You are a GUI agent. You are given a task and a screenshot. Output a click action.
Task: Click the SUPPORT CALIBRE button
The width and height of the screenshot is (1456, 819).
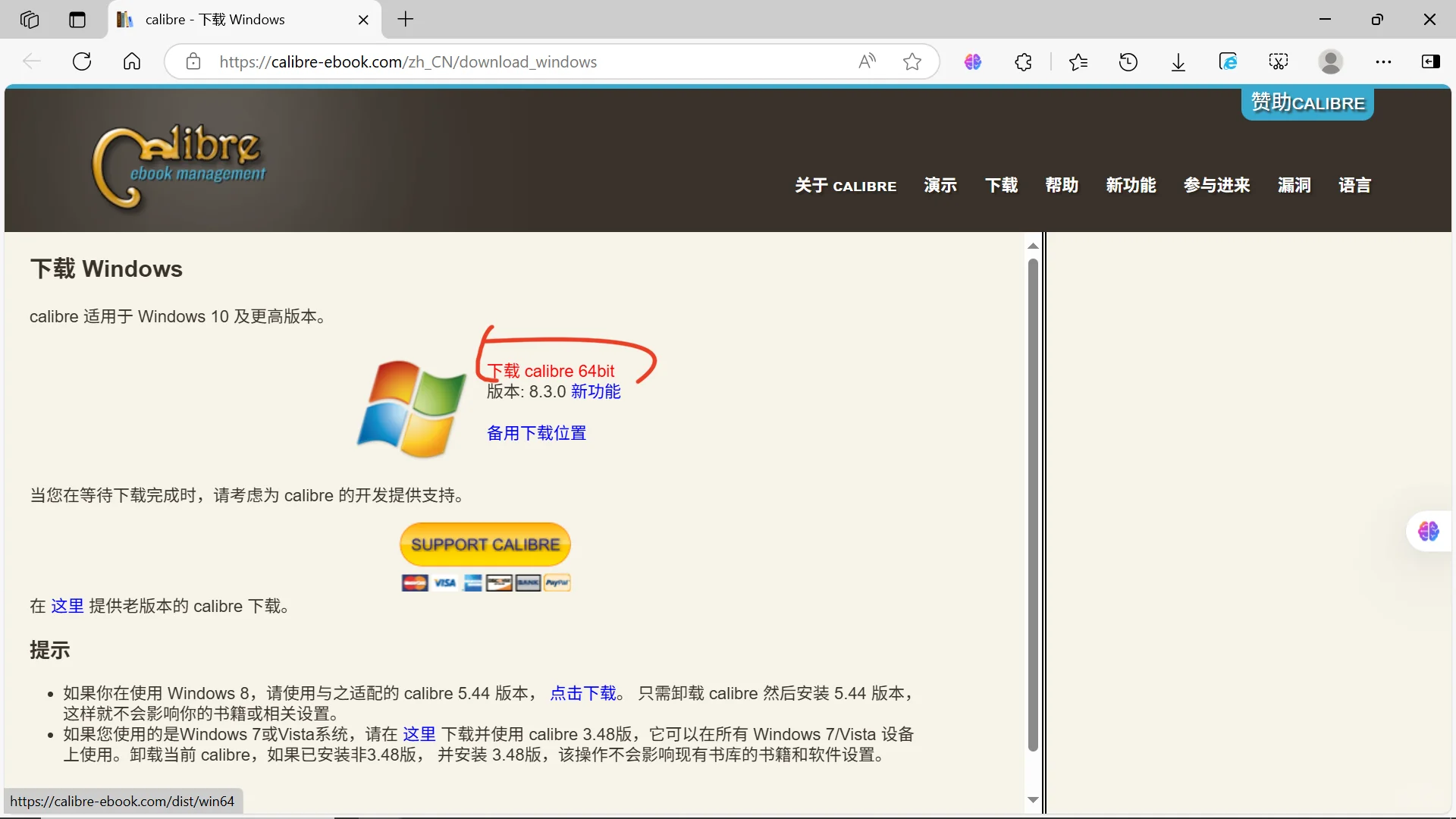tap(485, 544)
